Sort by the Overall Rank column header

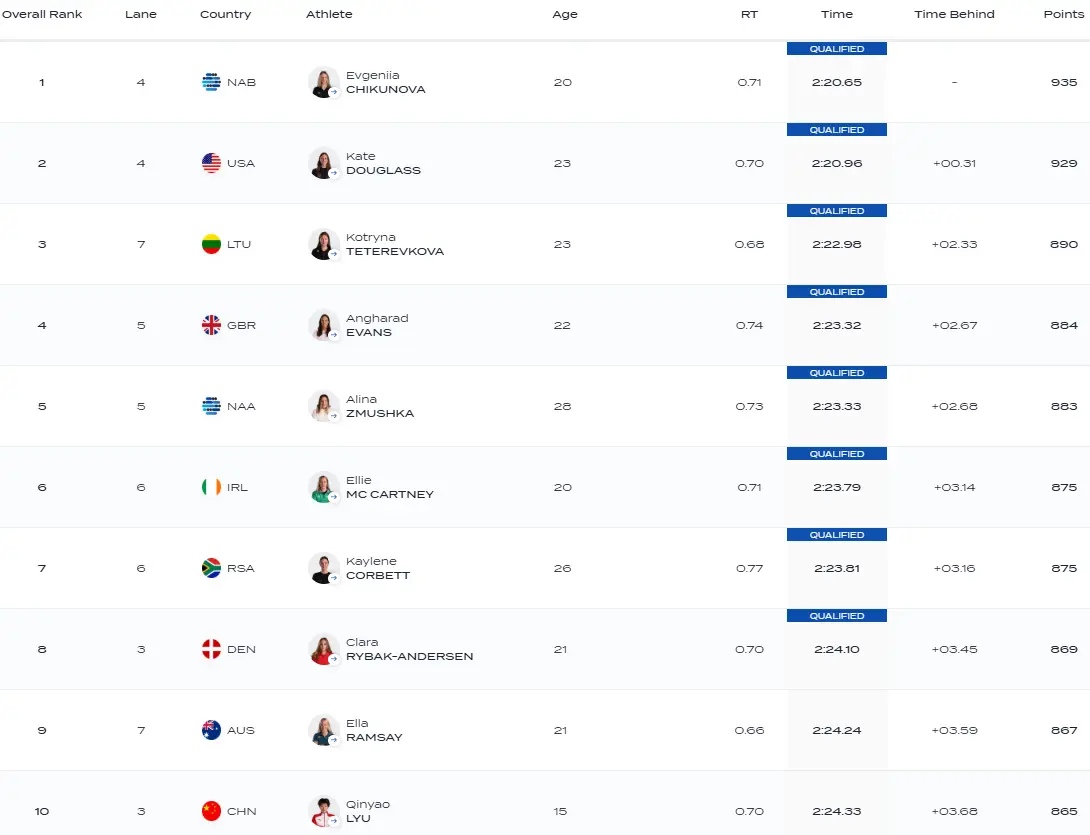tap(42, 14)
